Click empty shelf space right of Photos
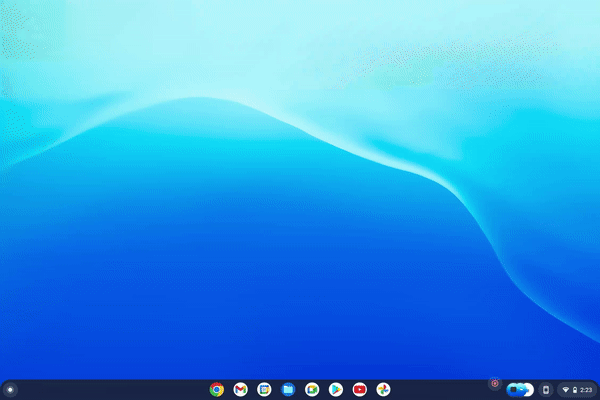 point(440,389)
